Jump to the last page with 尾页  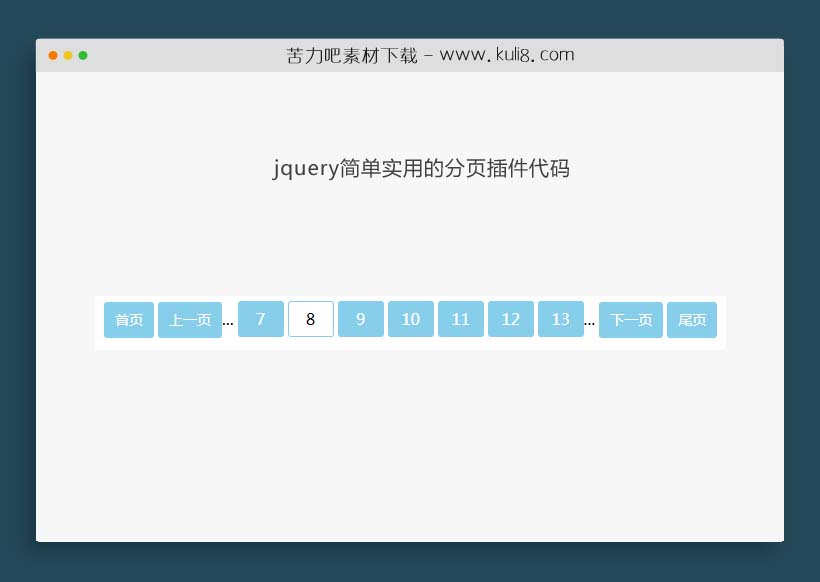[x=692, y=319]
